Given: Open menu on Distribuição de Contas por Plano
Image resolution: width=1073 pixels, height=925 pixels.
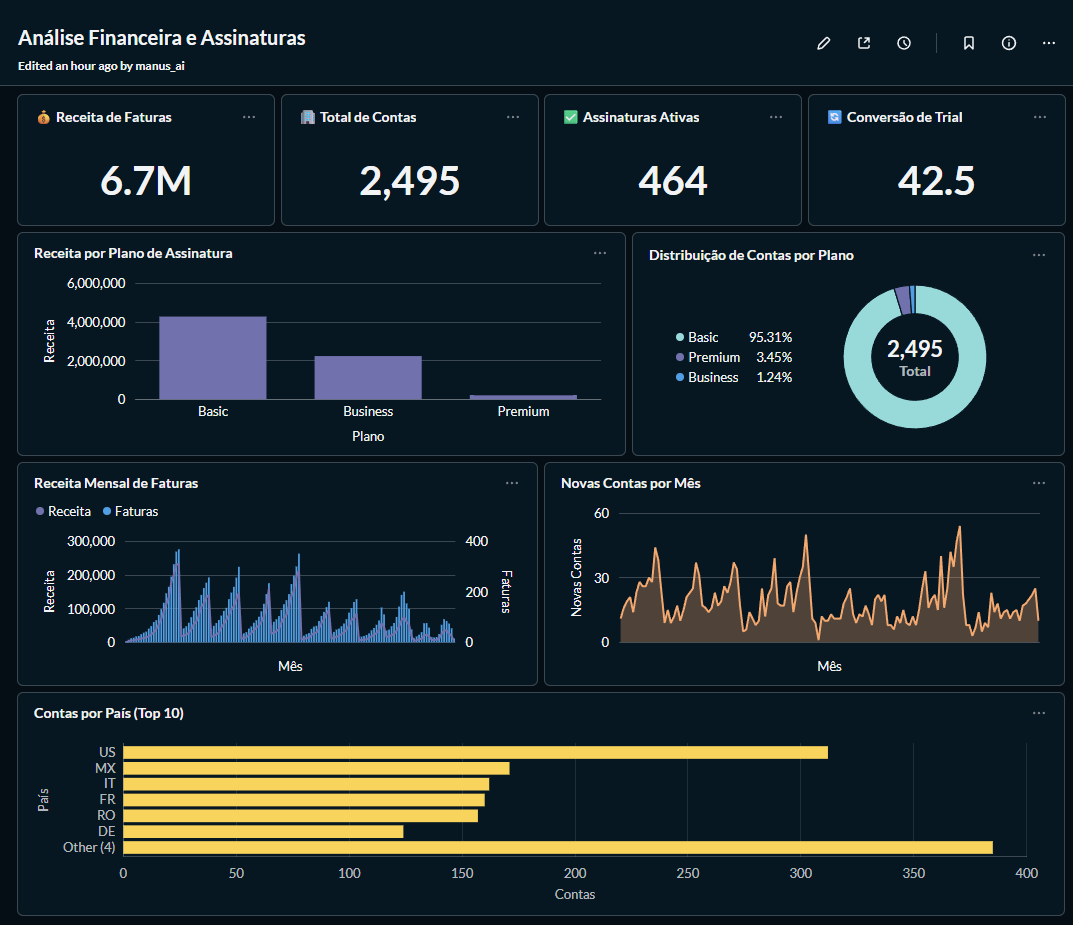Looking at the screenshot, I should point(1038,255).
